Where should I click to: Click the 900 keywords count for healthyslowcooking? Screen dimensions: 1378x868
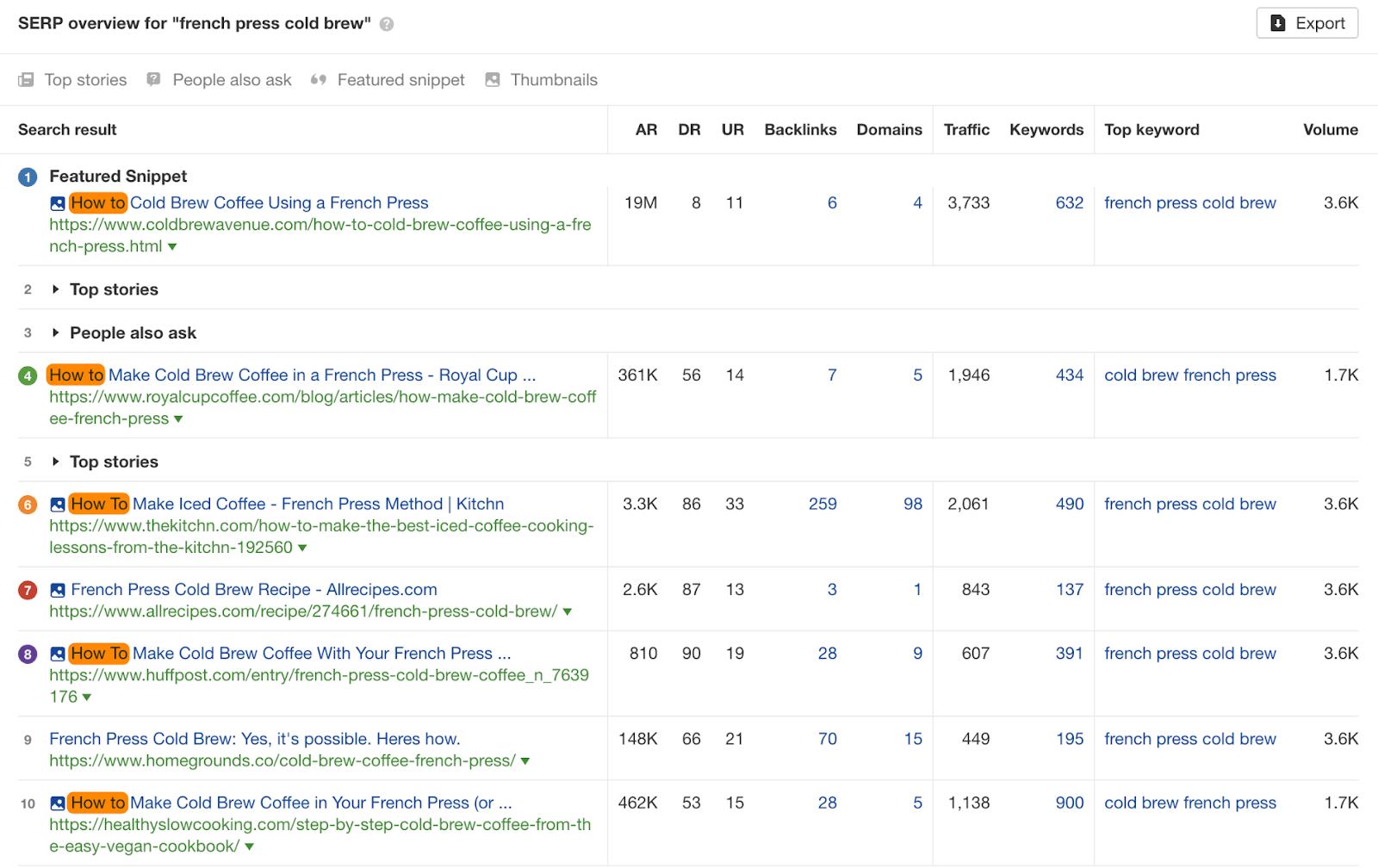[1070, 803]
